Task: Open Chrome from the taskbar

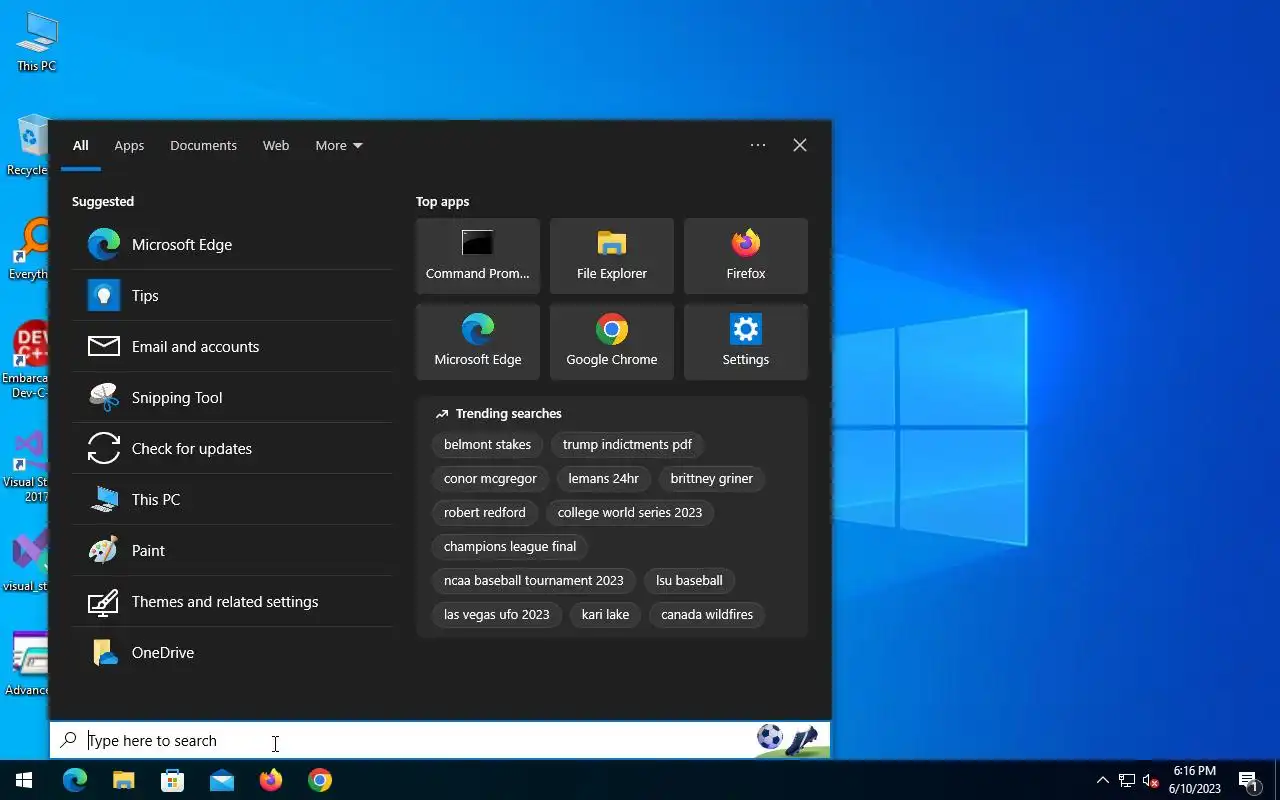Action: 320,780
